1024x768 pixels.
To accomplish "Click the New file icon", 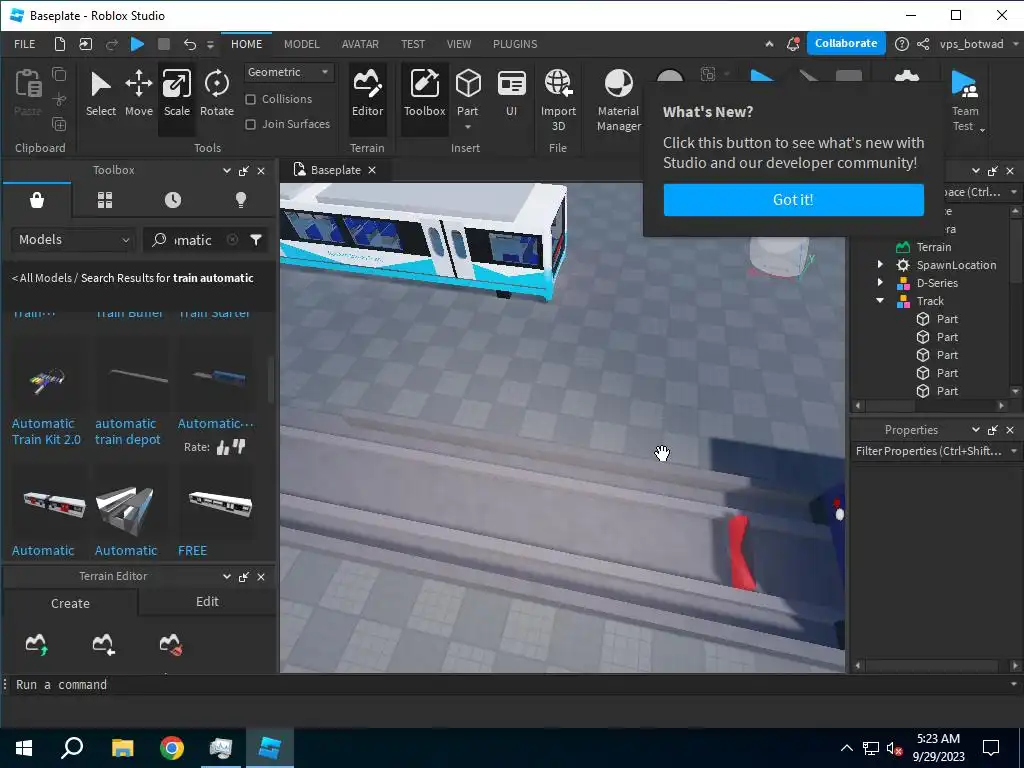I will pyautogui.click(x=59, y=44).
